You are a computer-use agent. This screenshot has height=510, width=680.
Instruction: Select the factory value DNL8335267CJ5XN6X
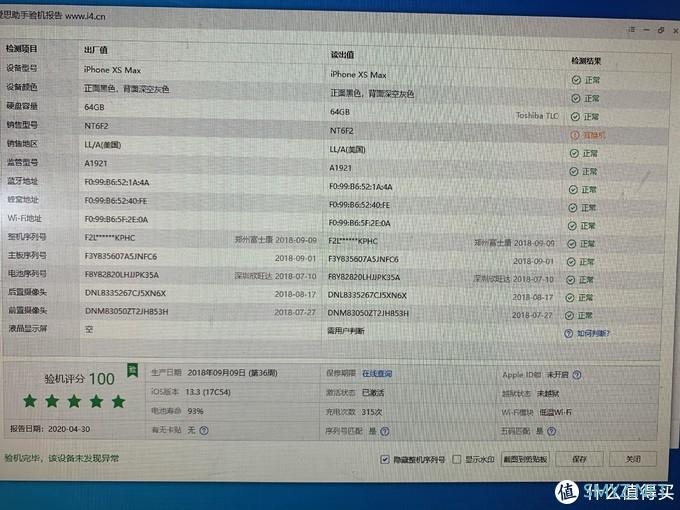(125, 293)
